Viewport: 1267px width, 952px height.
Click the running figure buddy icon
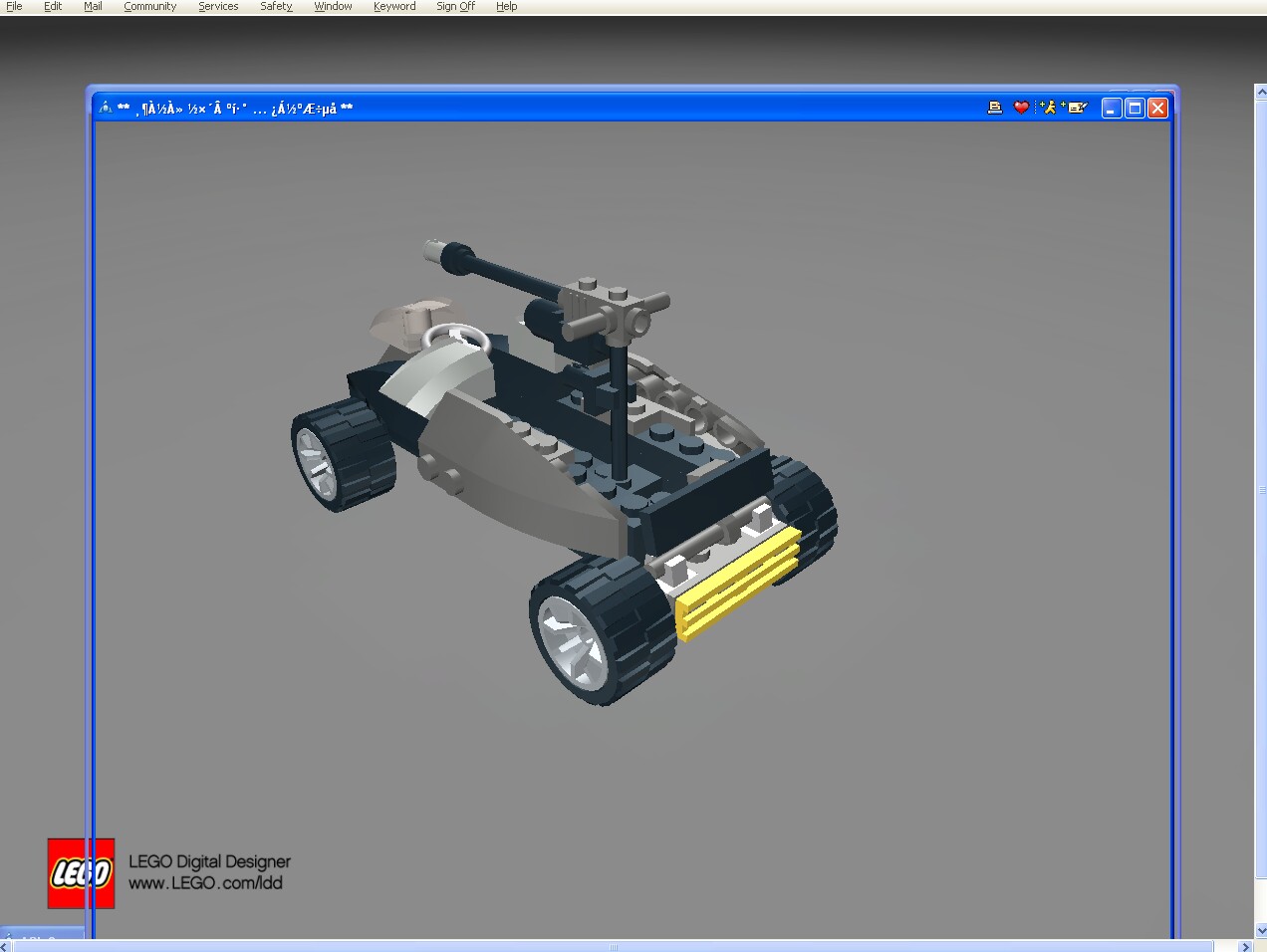click(x=1047, y=108)
